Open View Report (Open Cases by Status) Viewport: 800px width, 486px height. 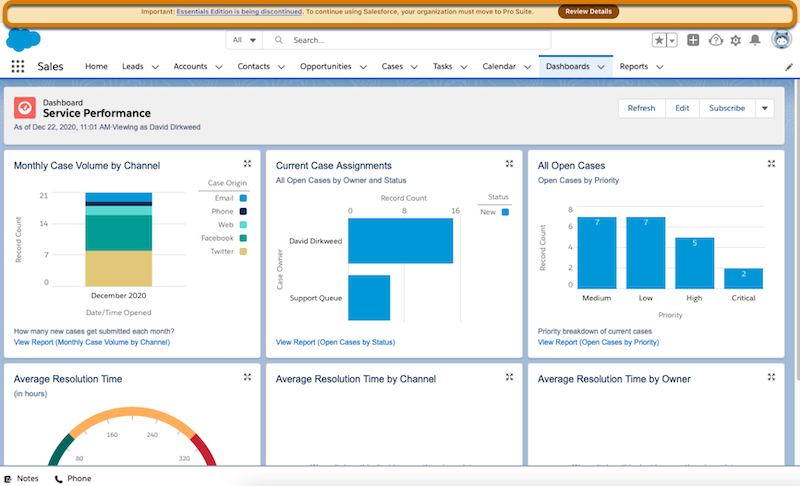point(335,342)
